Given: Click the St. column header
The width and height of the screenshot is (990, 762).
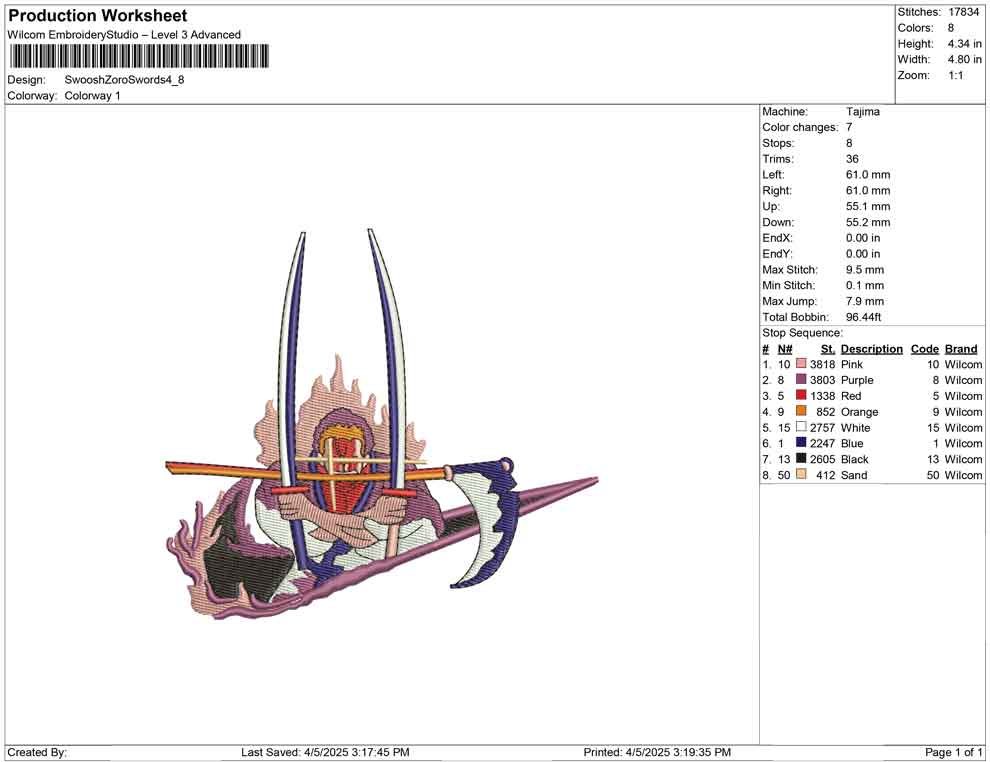Looking at the screenshot, I should click(x=827, y=349).
